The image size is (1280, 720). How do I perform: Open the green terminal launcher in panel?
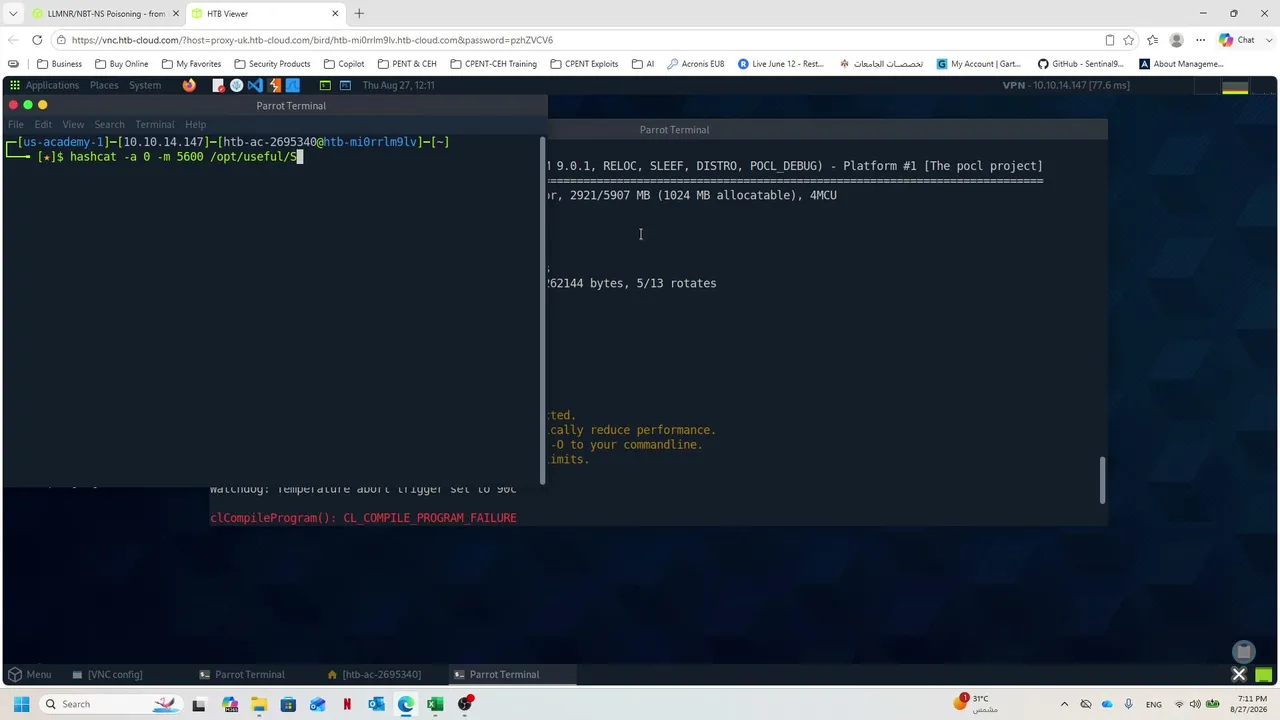(x=325, y=85)
